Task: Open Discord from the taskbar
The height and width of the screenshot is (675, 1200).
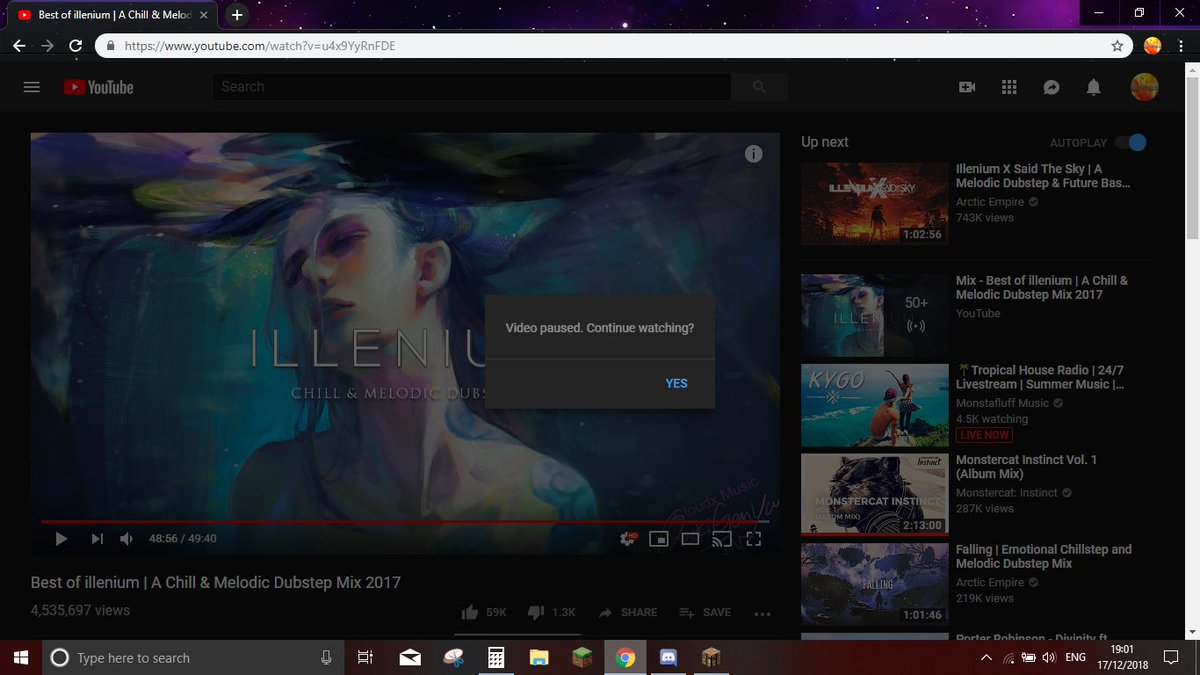Action: [669, 658]
